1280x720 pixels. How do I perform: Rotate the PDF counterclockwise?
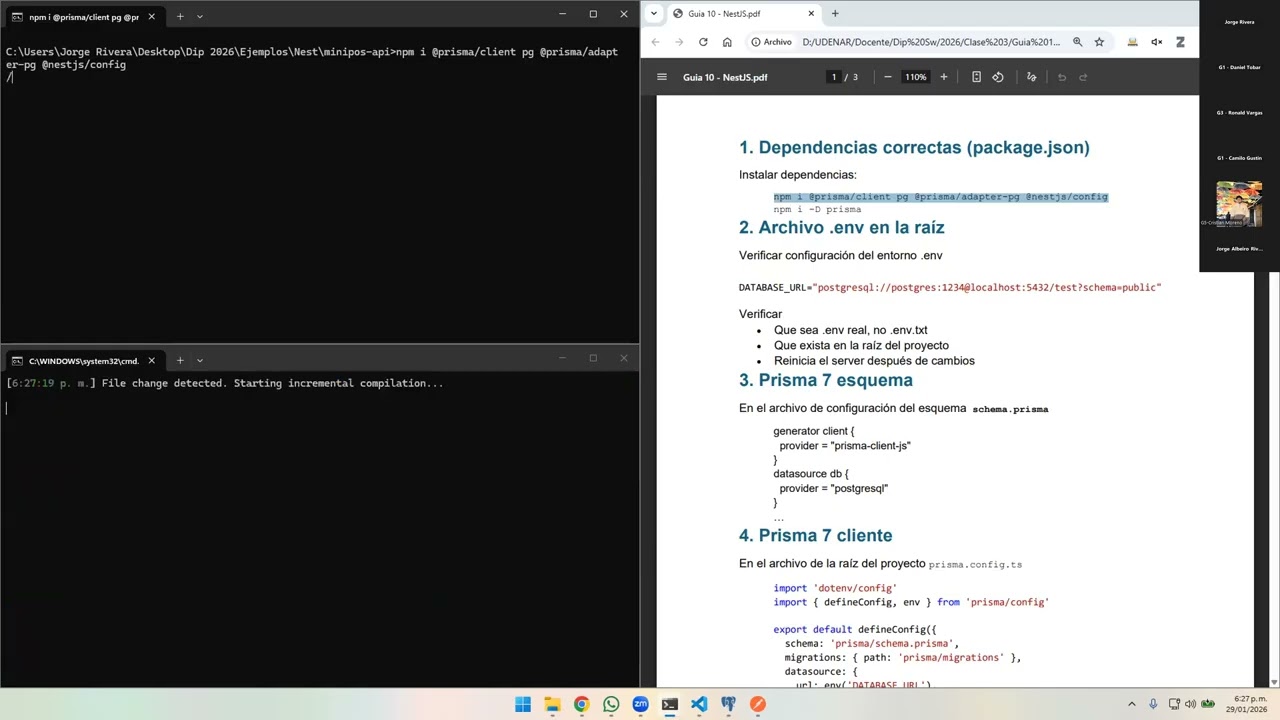998,77
